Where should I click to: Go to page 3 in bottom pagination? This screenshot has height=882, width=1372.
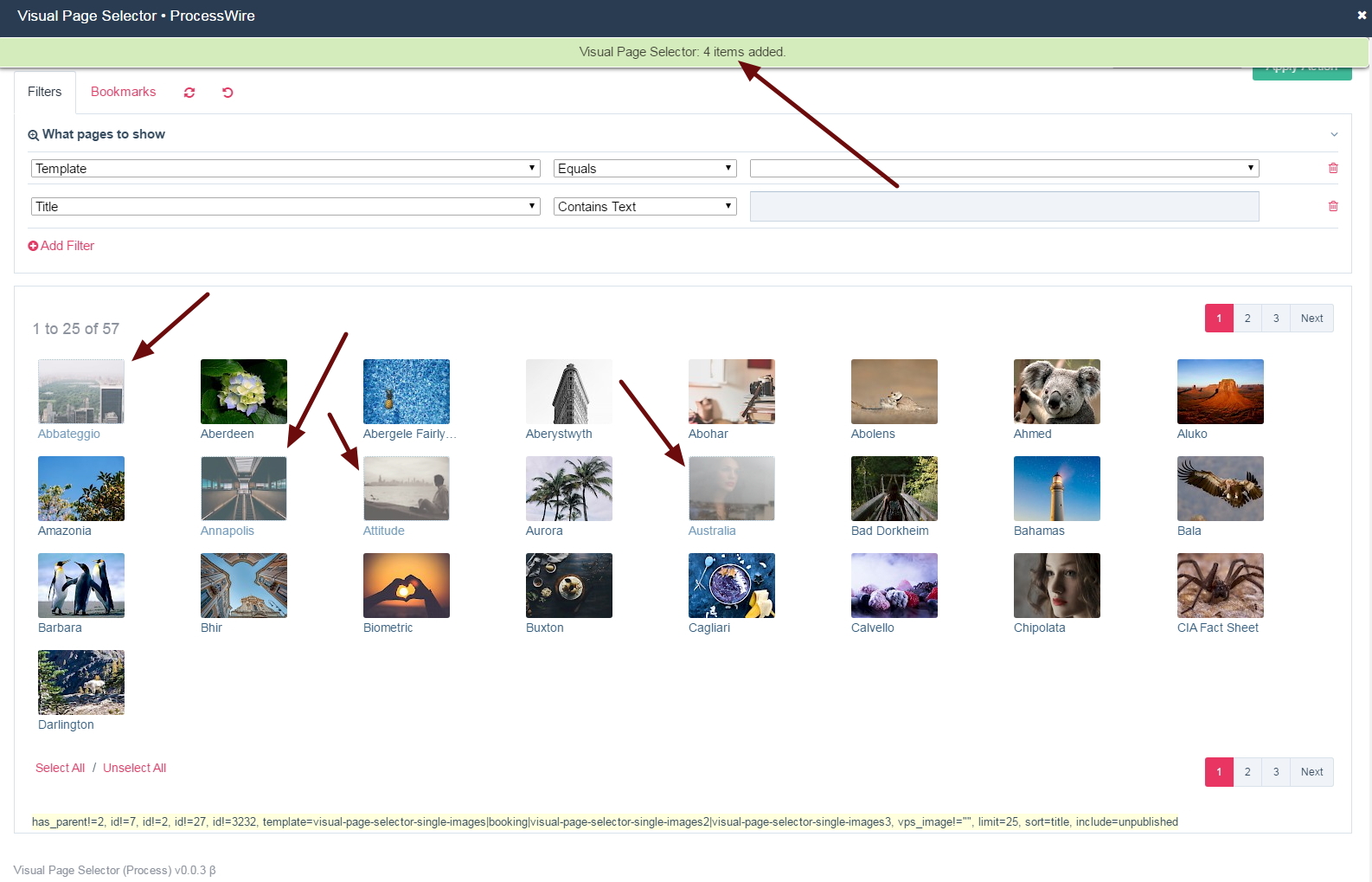coord(1276,772)
